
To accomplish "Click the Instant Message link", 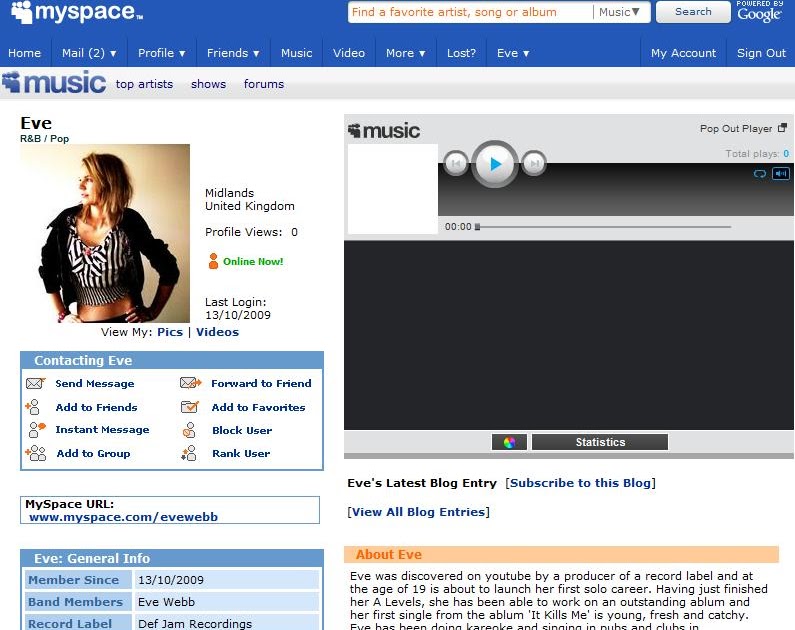I will [x=102, y=429].
